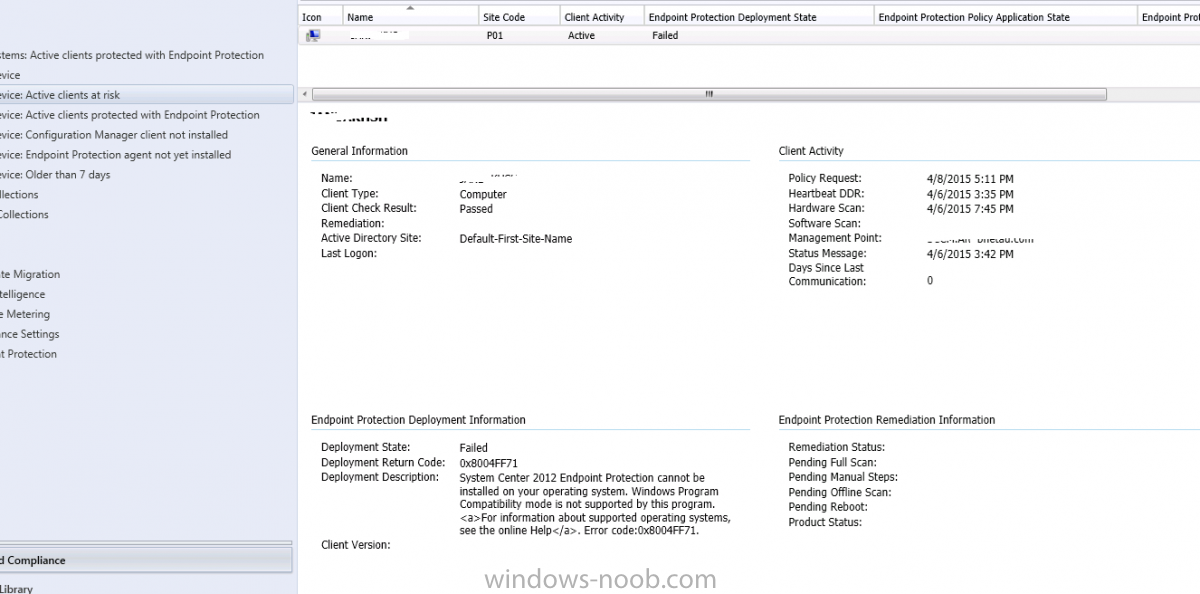Select the Icon column header
Viewport: 1200px width, 594px height.
click(x=320, y=17)
